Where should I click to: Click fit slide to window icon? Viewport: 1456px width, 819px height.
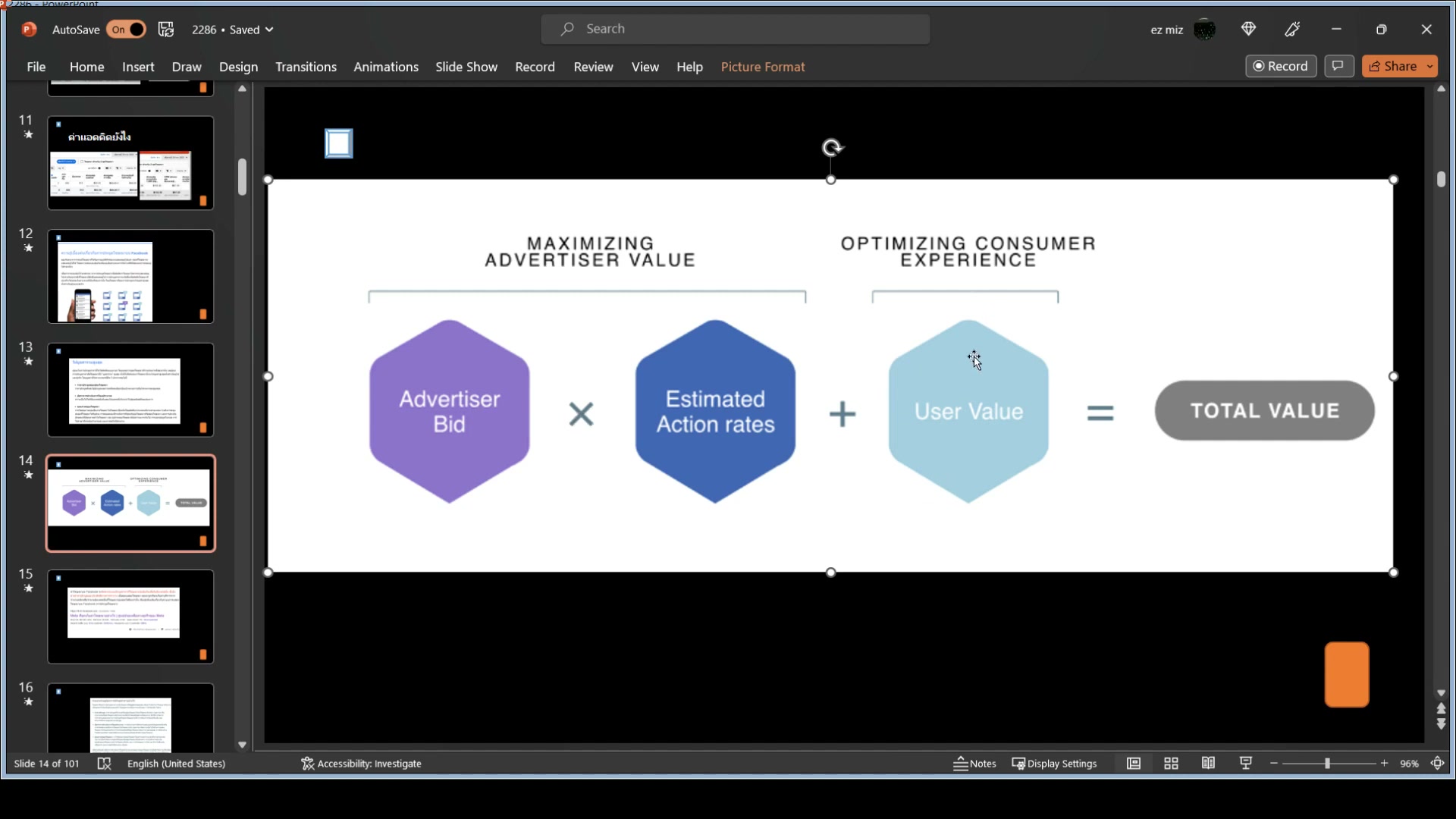tap(1438, 764)
